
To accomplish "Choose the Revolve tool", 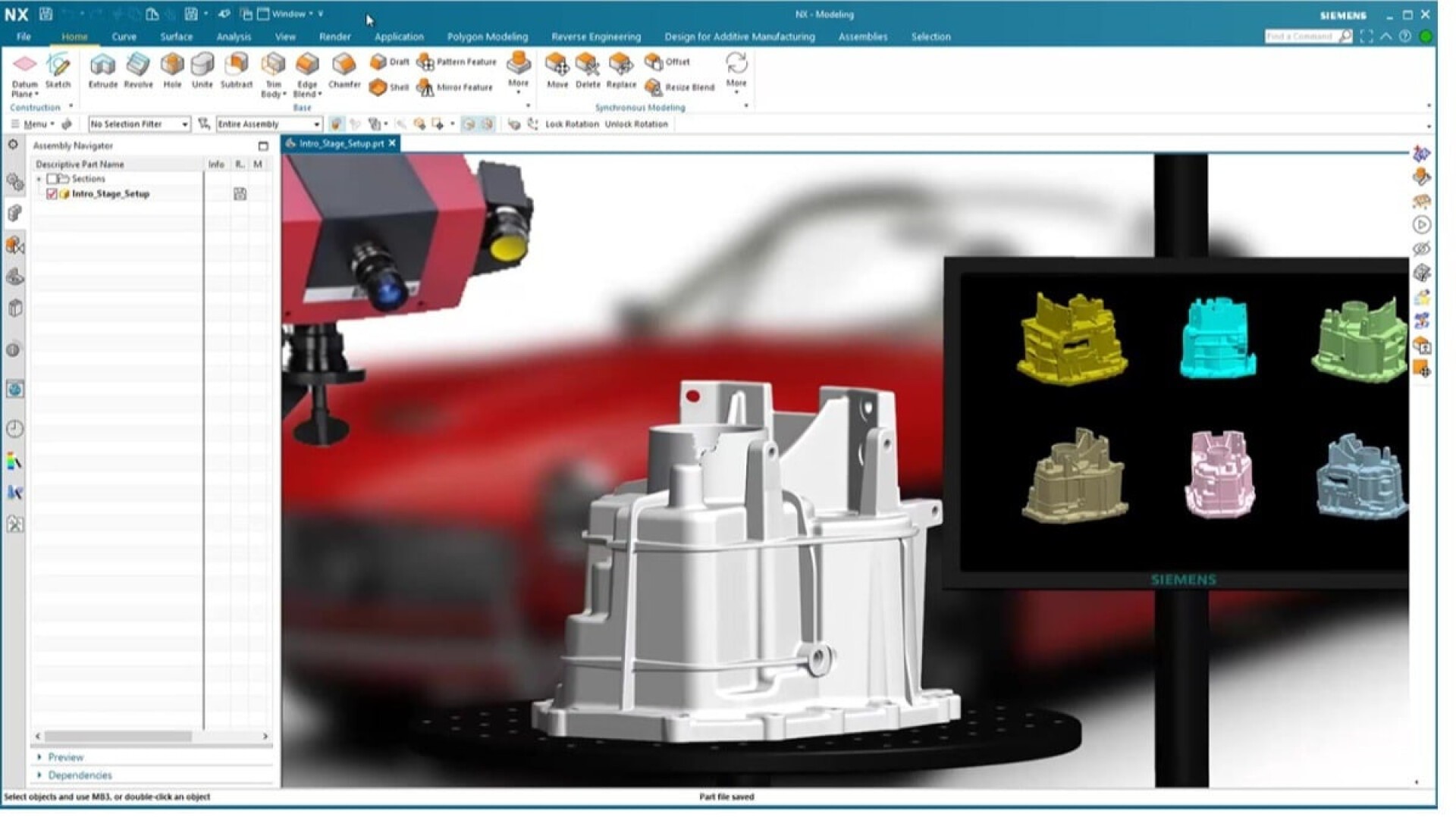I will (138, 71).
